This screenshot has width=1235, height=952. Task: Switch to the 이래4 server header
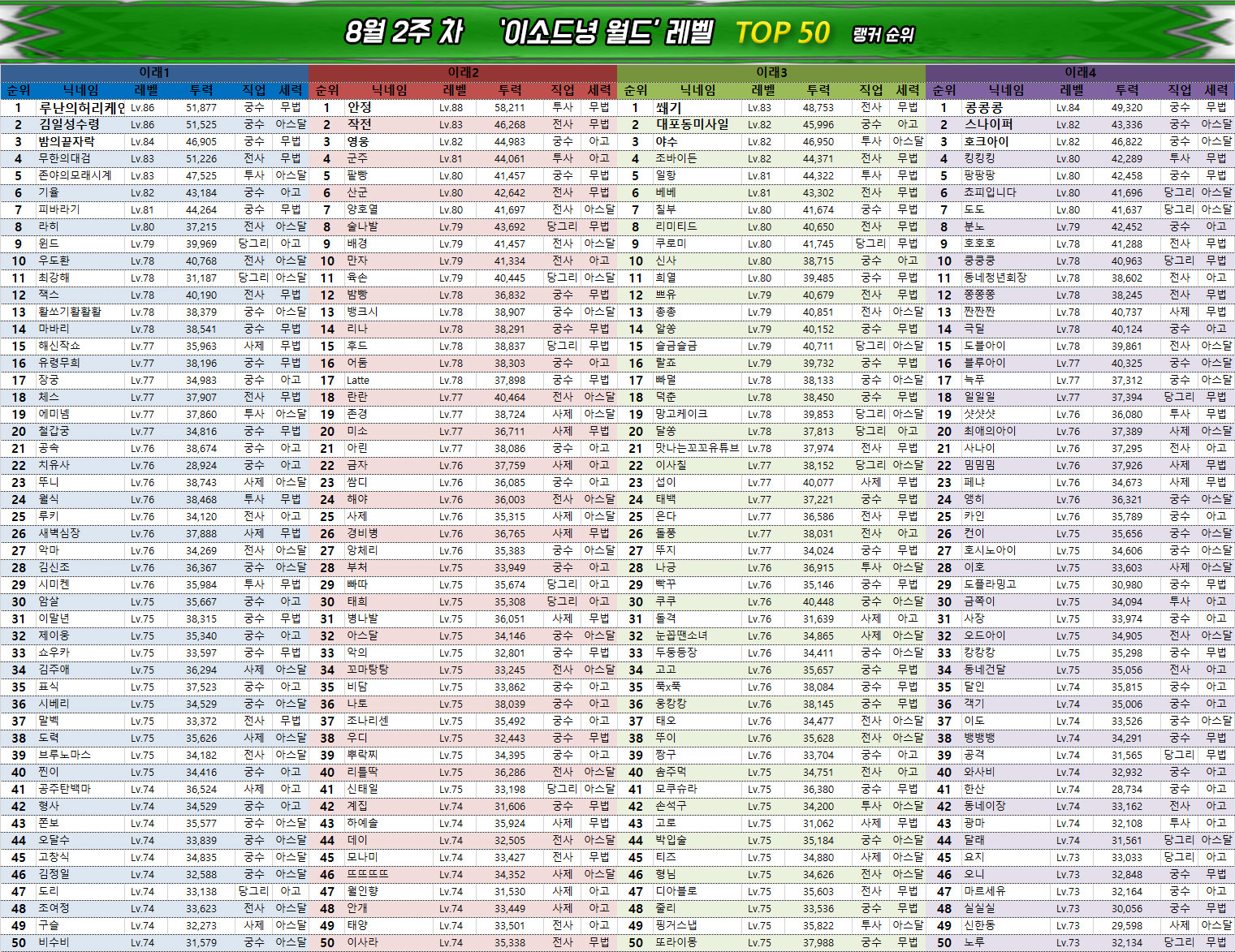[1080, 72]
